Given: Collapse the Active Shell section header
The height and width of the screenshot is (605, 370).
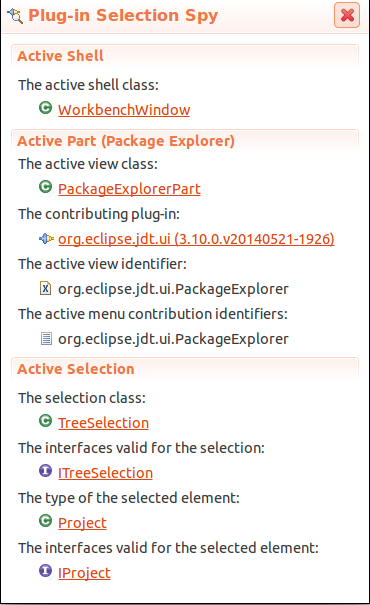Looking at the screenshot, I should 60,56.
